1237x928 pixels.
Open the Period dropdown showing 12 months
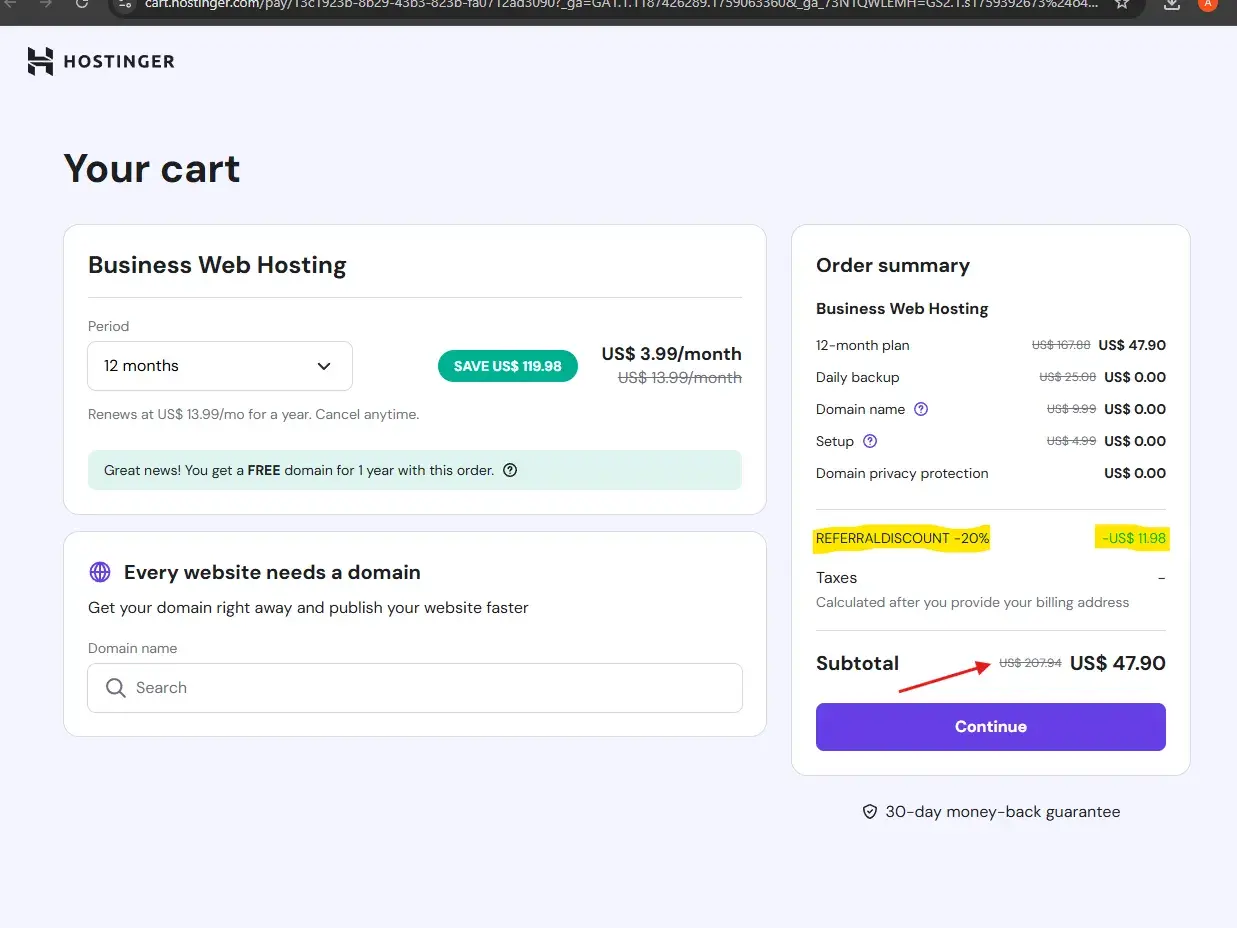[219, 366]
